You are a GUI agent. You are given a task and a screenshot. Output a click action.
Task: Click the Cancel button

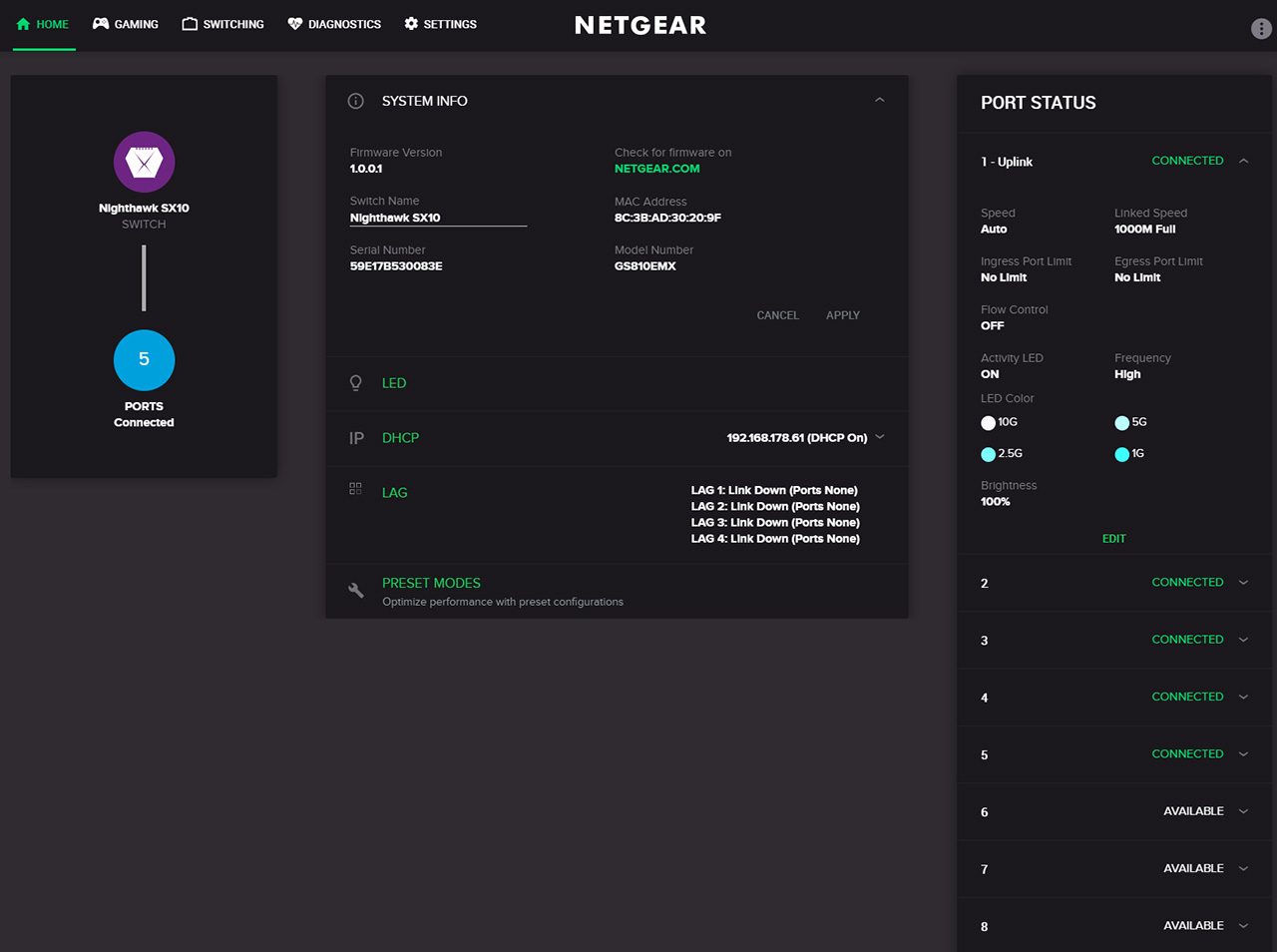click(777, 315)
